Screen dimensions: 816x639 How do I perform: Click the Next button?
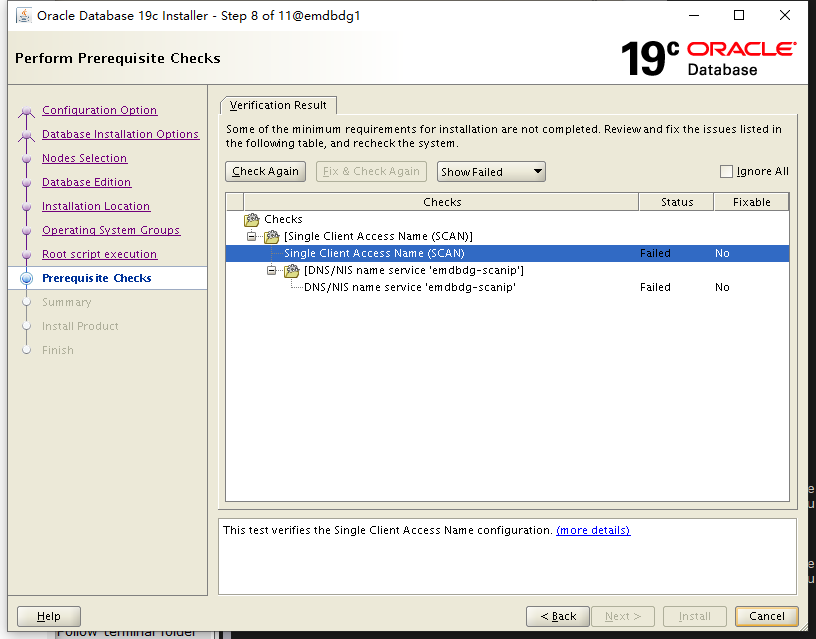point(622,616)
